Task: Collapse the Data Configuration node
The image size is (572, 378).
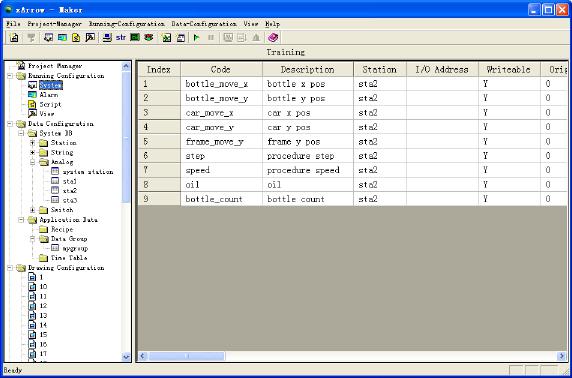Action: pos(10,124)
